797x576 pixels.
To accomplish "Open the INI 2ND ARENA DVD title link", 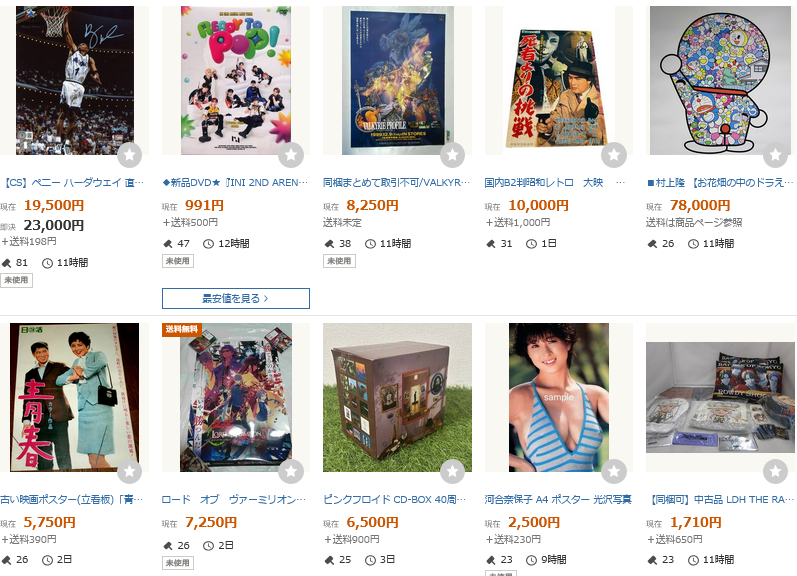I will tap(235, 183).
